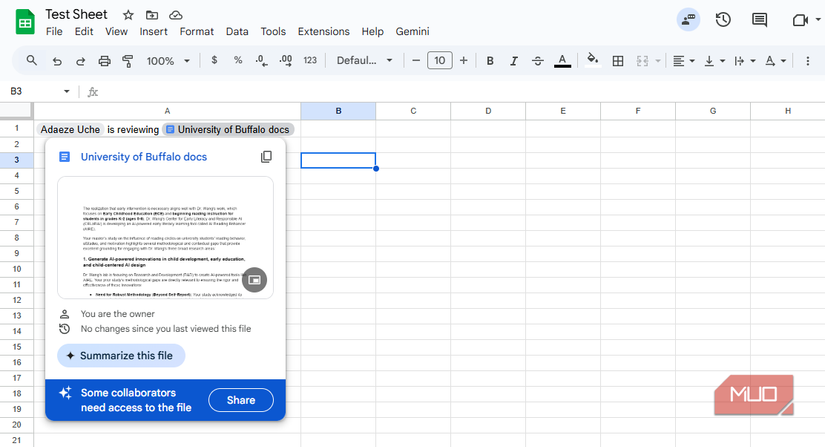Increase decimal places
Viewport: 825px width, 447px height.
coord(286,60)
